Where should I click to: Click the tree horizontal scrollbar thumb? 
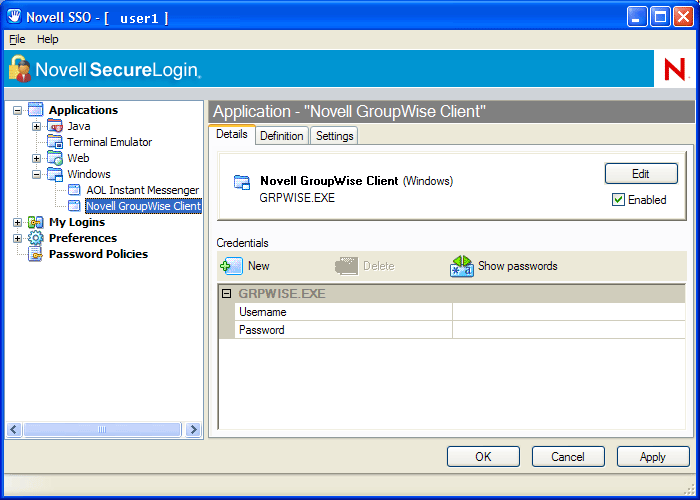pyautogui.click(x=102, y=429)
